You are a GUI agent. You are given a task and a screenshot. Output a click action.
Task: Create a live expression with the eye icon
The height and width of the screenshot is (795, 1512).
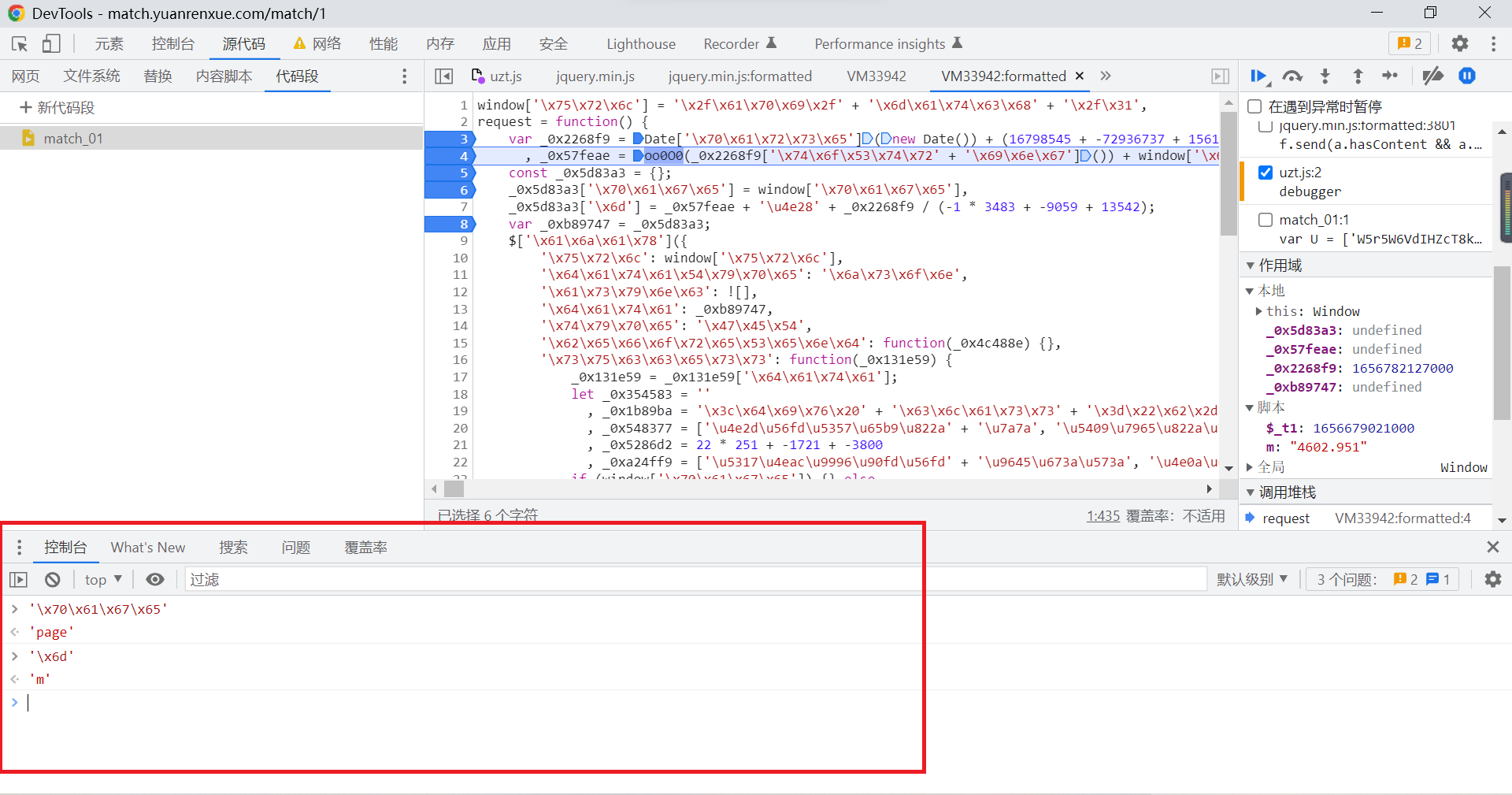coord(155,580)
